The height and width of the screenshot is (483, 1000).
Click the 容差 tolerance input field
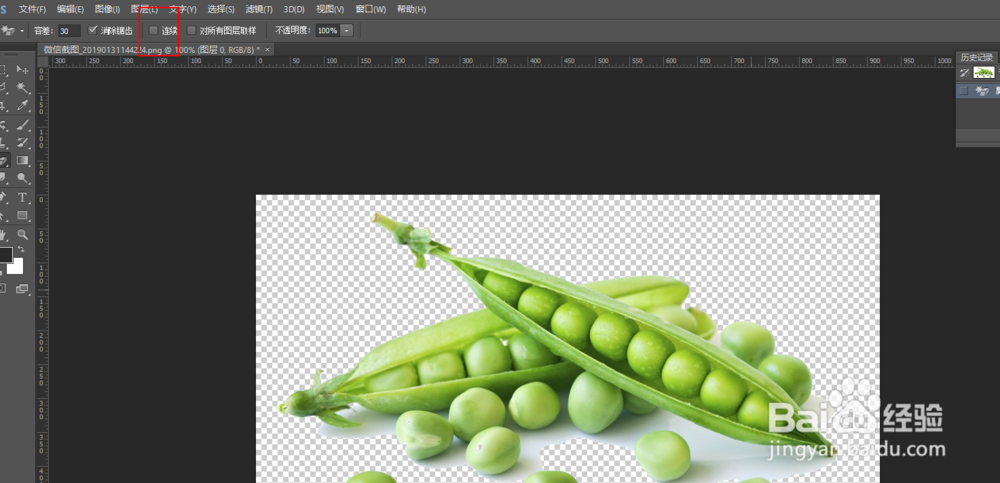tap(69, 31)
